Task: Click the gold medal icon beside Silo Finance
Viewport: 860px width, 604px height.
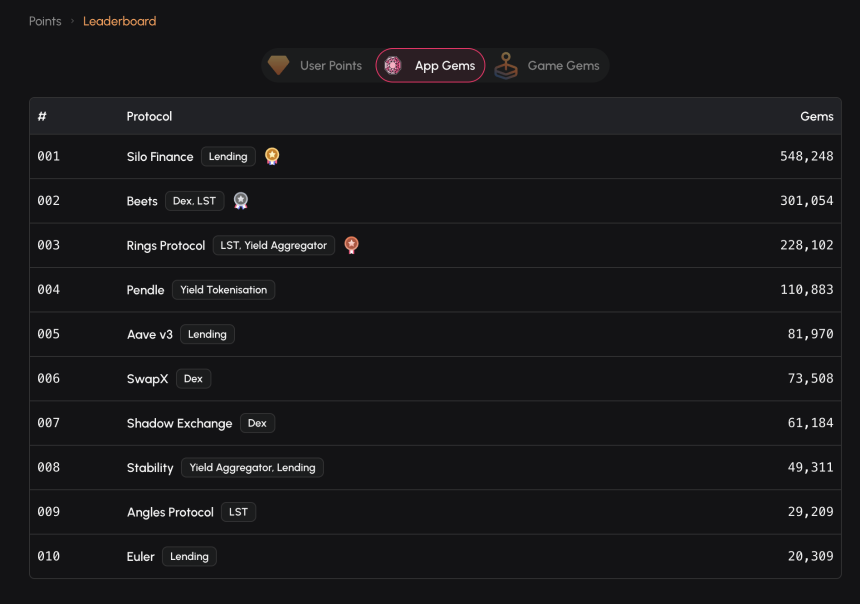Action: 272,156
